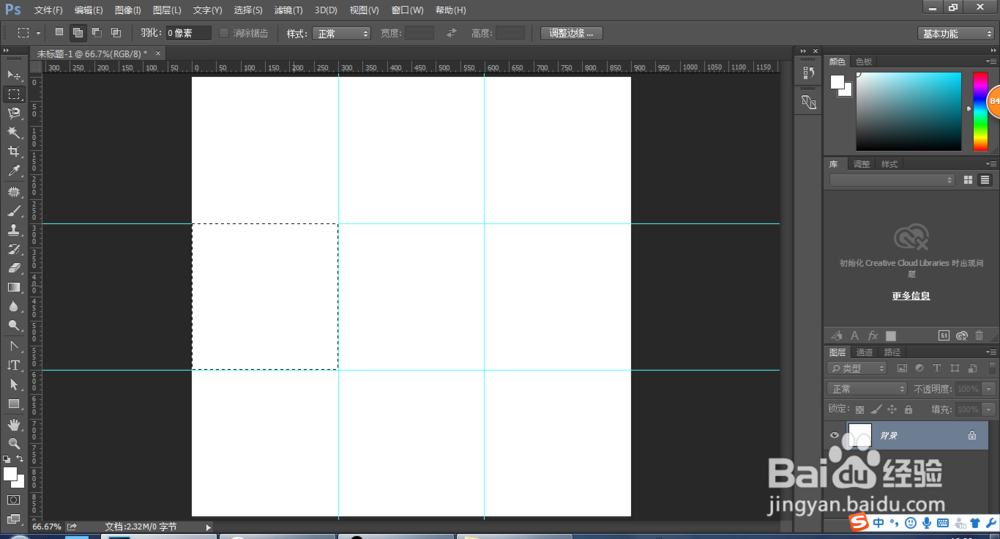Select the Path Selection tool

coord(13,385)
